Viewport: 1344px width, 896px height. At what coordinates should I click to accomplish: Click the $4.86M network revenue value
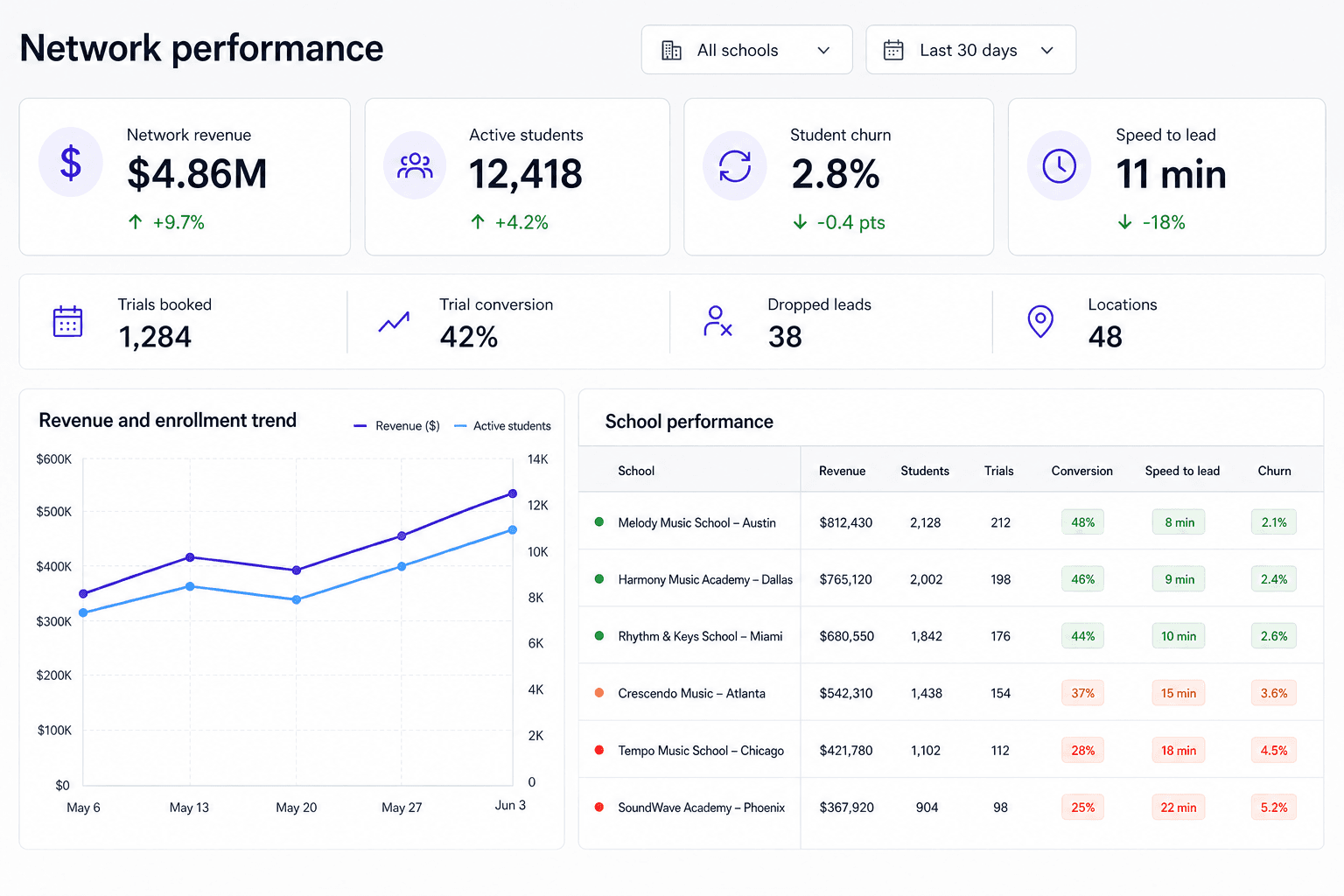197,173
